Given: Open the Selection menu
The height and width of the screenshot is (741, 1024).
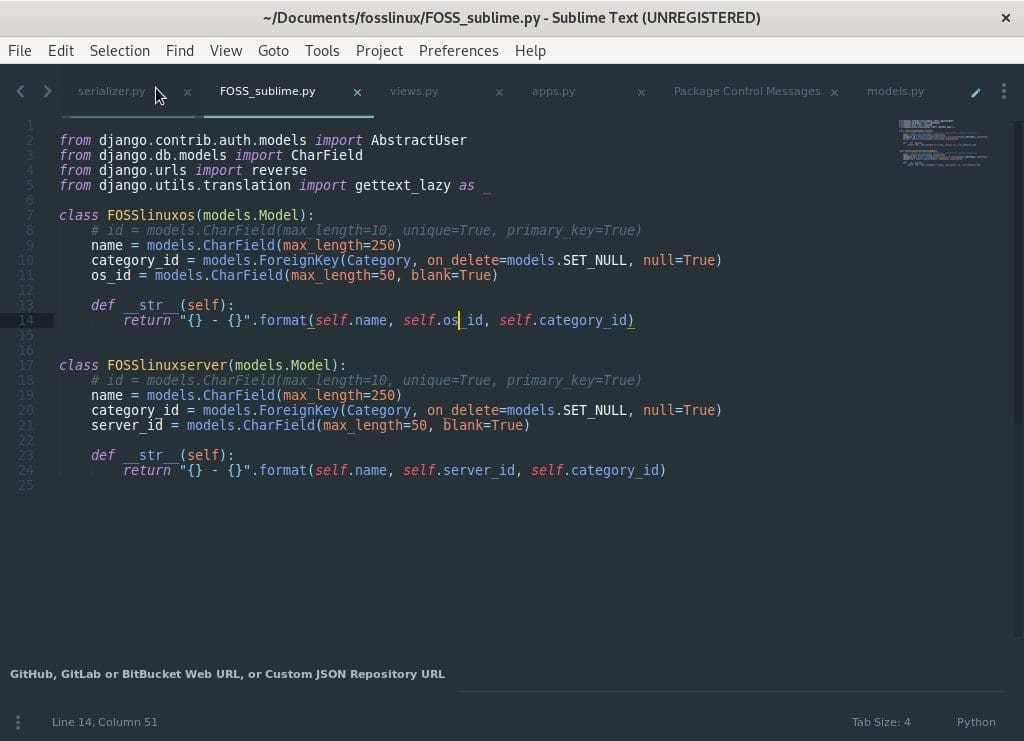Looking at the screenshot, I should pyautogui.click(x=119, y=51).
